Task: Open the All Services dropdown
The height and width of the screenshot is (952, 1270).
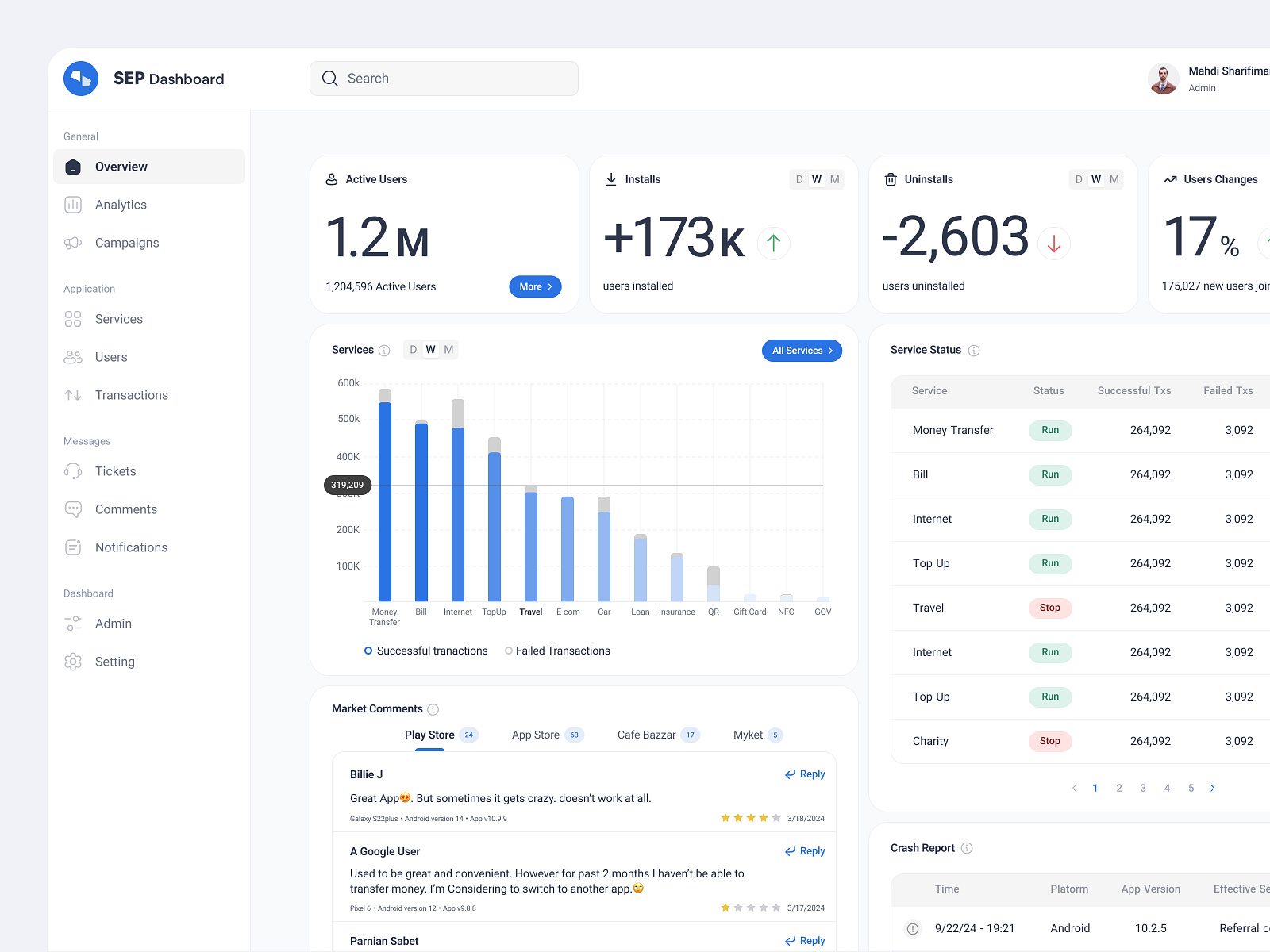Action: [802, 350]
